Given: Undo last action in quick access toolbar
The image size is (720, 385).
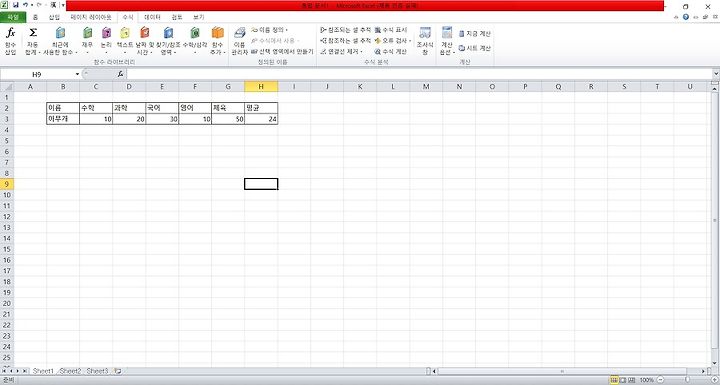Looking at the screenshot, I should [x=26, y=5].
